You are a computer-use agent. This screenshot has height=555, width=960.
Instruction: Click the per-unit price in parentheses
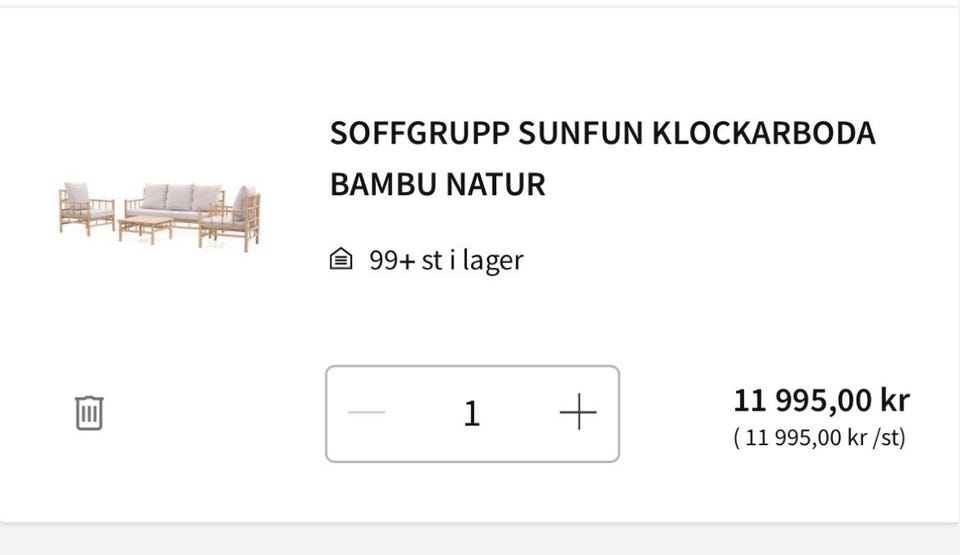820,438
